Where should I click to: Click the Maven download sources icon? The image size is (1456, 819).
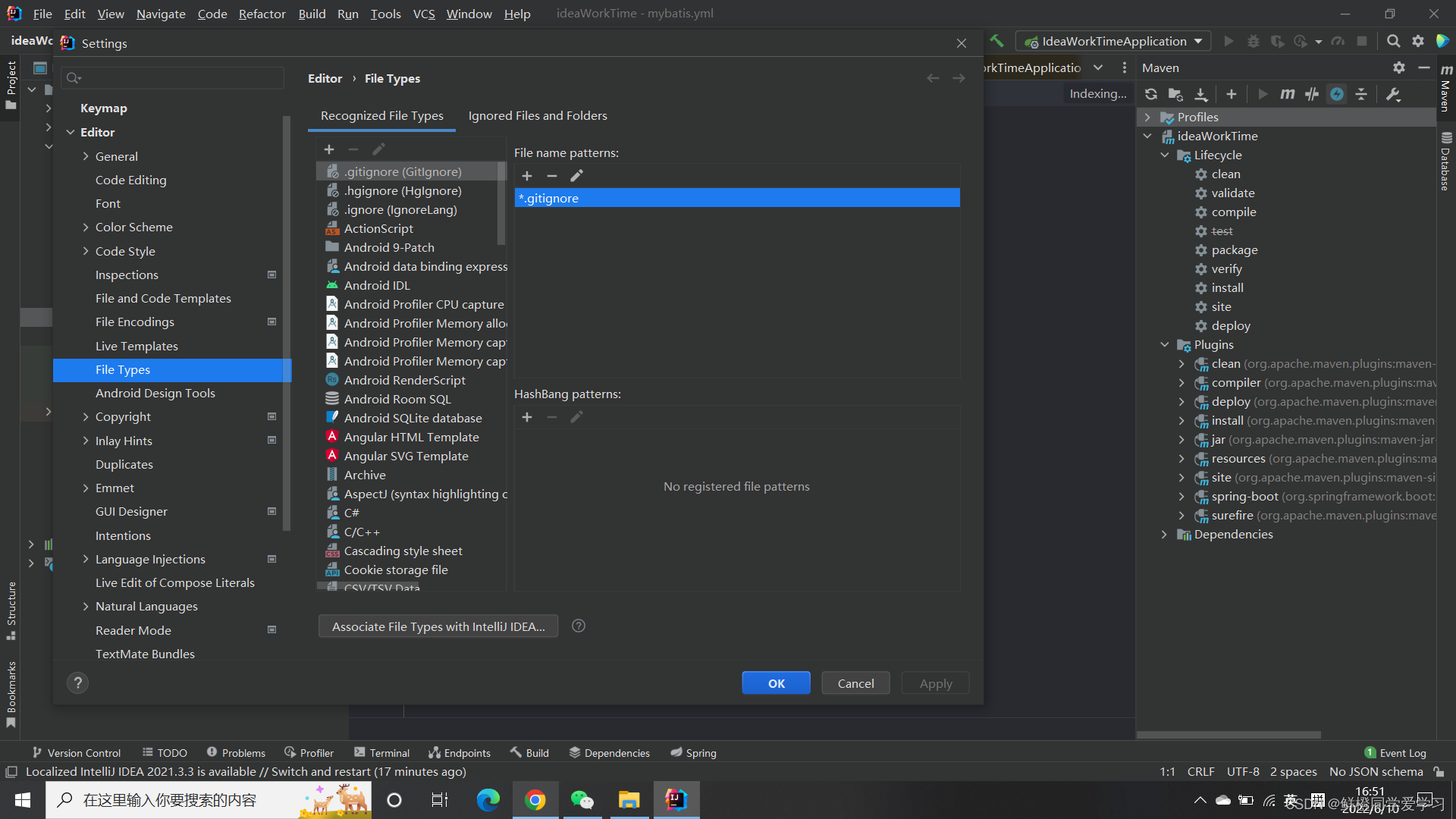(1202, 93)
